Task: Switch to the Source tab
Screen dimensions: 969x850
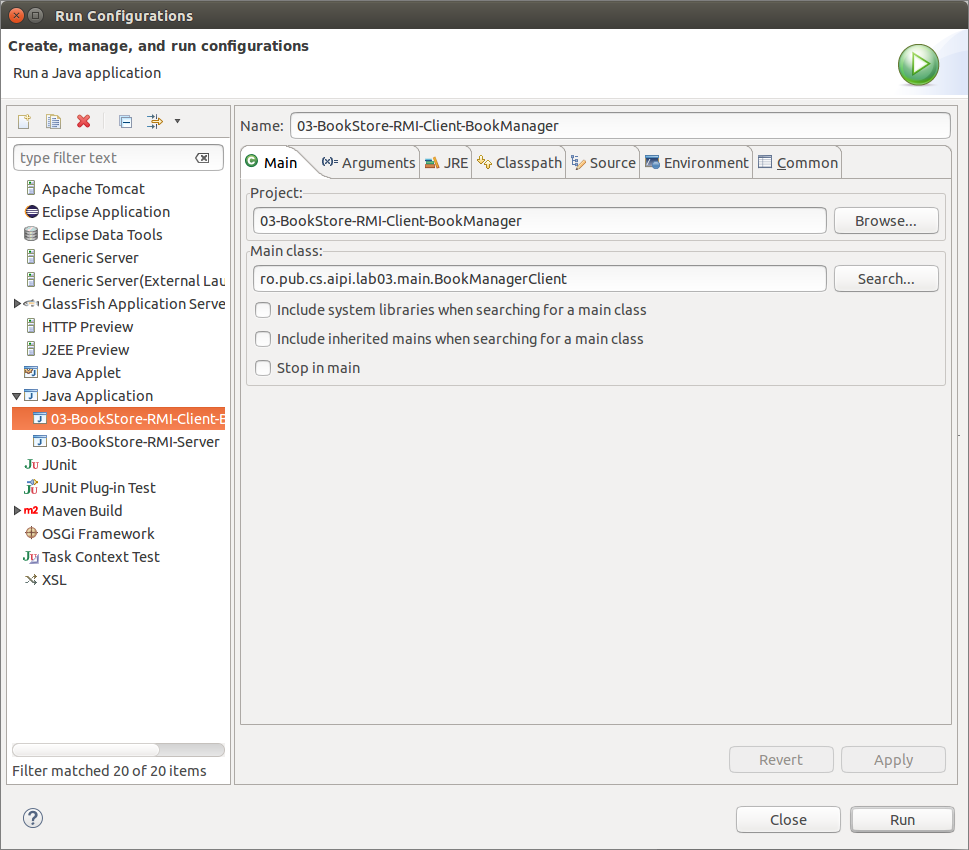Action: click(603, 163)
